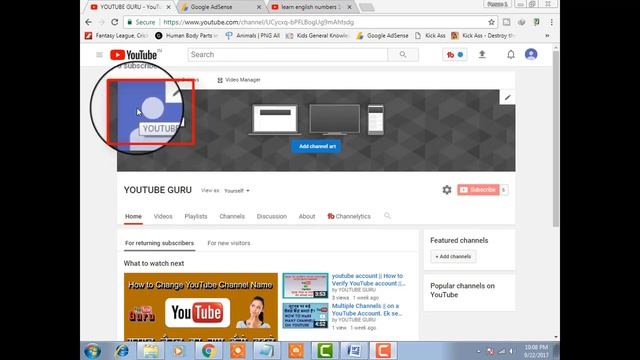The height and width of the screenshot is (360, 640).
Task: Open Human Body Parts bookmark
Action: tap(186, 36)
